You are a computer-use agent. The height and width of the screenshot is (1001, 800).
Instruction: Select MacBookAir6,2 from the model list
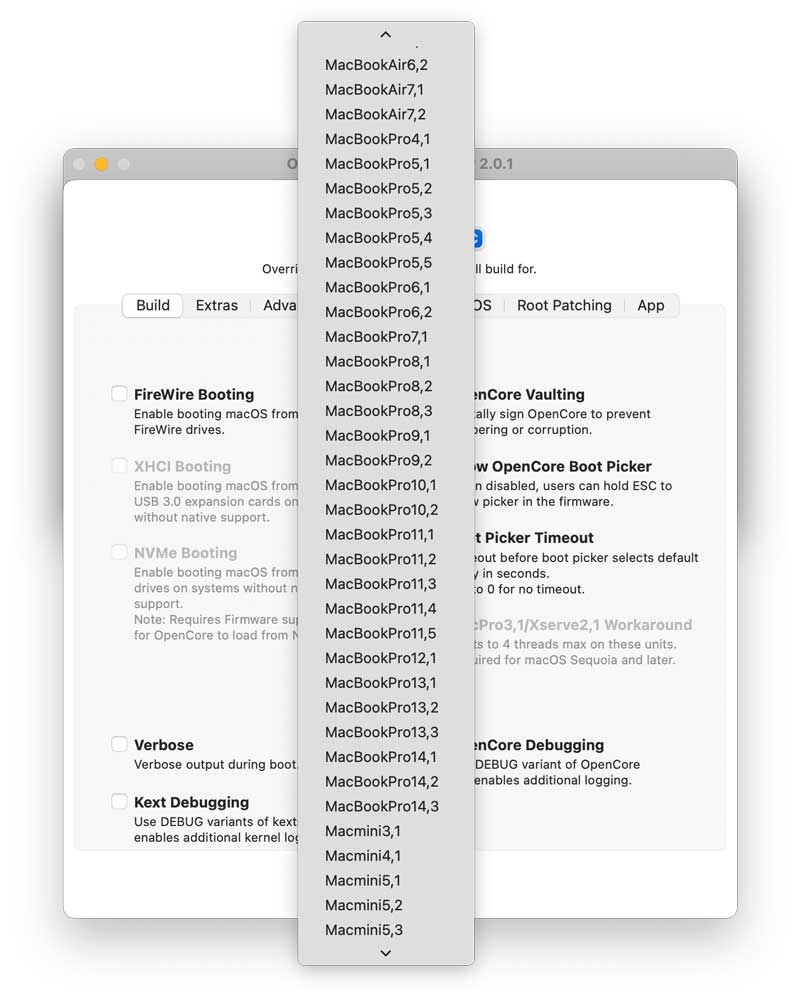click(x=386, y=65)
